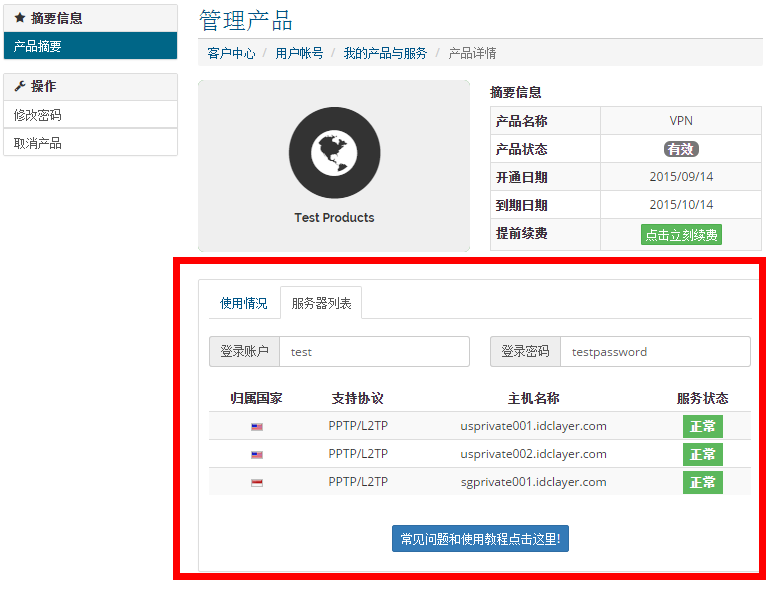Open 我的产品与服务 breadcrumb link
Image resolution: width=767 pixels, height=592 pixels.
385,53
